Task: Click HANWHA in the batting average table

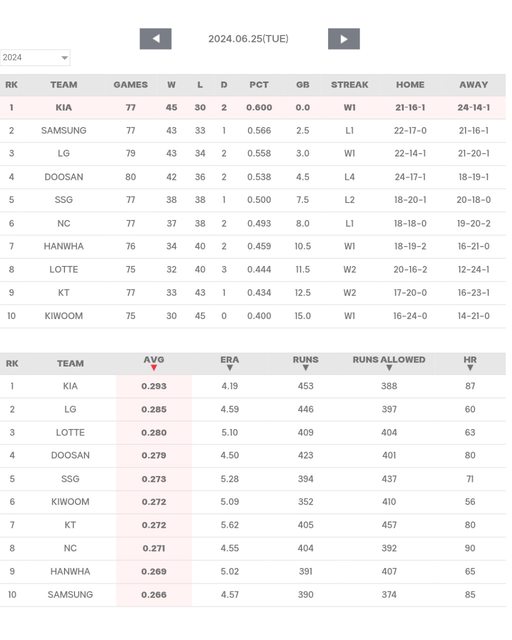Action: (x=70, y=571)
